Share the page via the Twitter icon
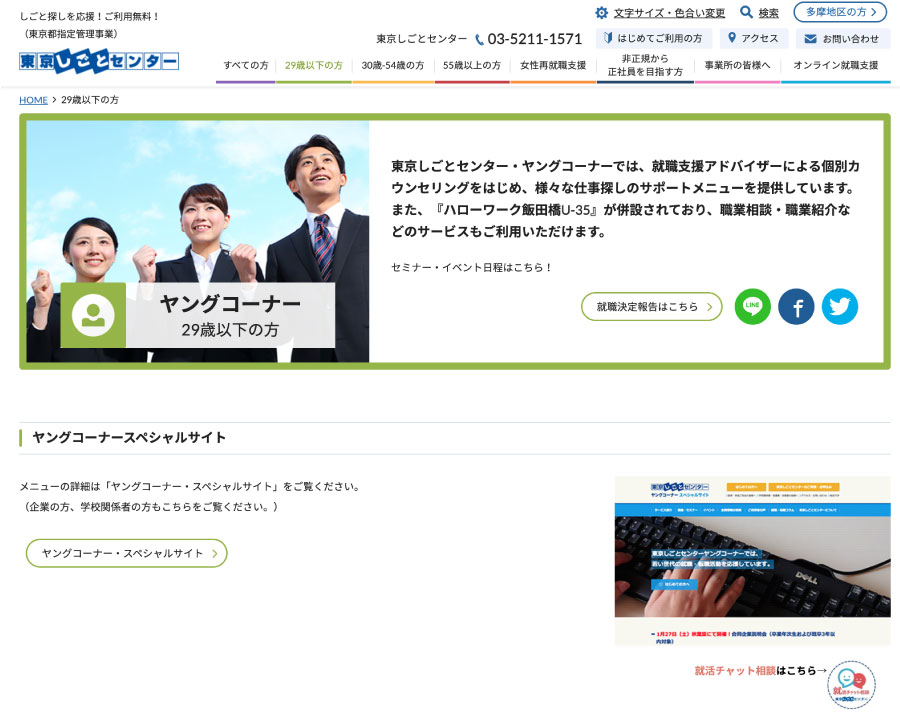Screen dimensions: 900x724 (x=840, y=307)
